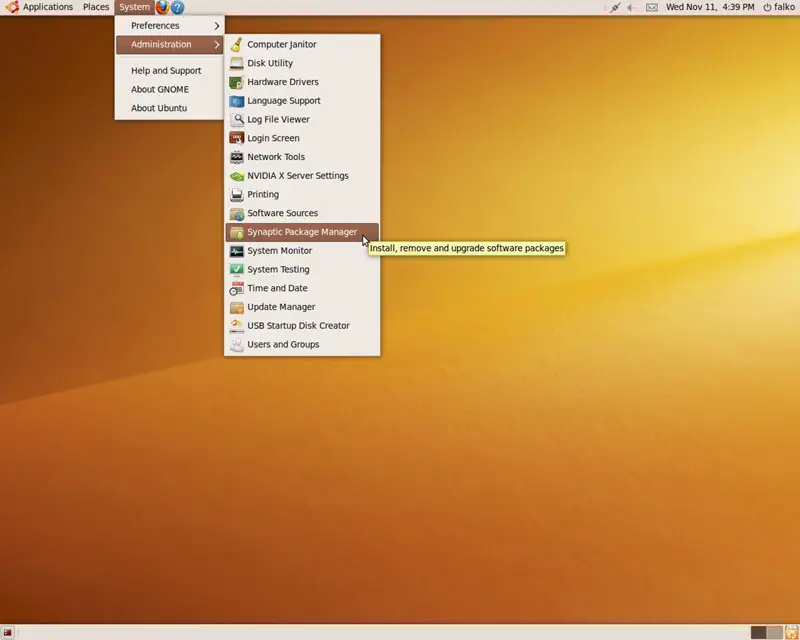Select the 'Login Screen' label
This screenshot has width=800, height=640.
(x=273, y=138)
